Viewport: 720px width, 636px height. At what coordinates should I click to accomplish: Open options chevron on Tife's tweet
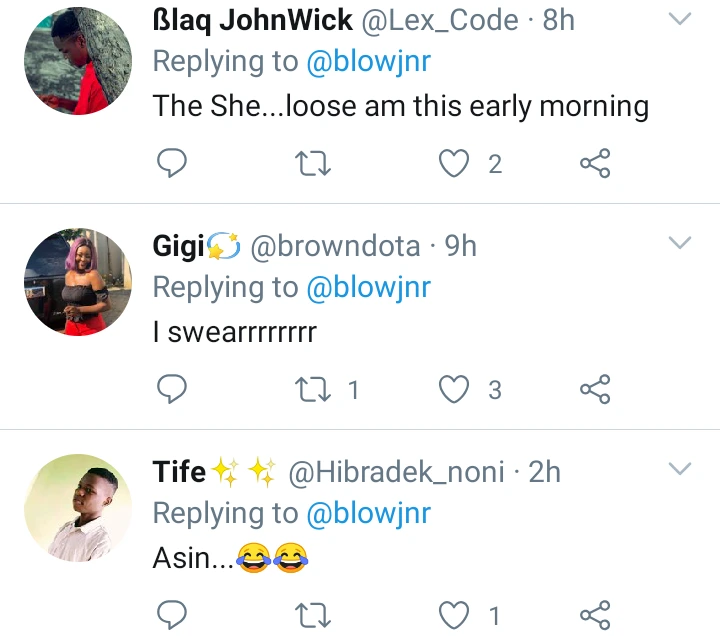pyautogui.click(x=680, y=468)
